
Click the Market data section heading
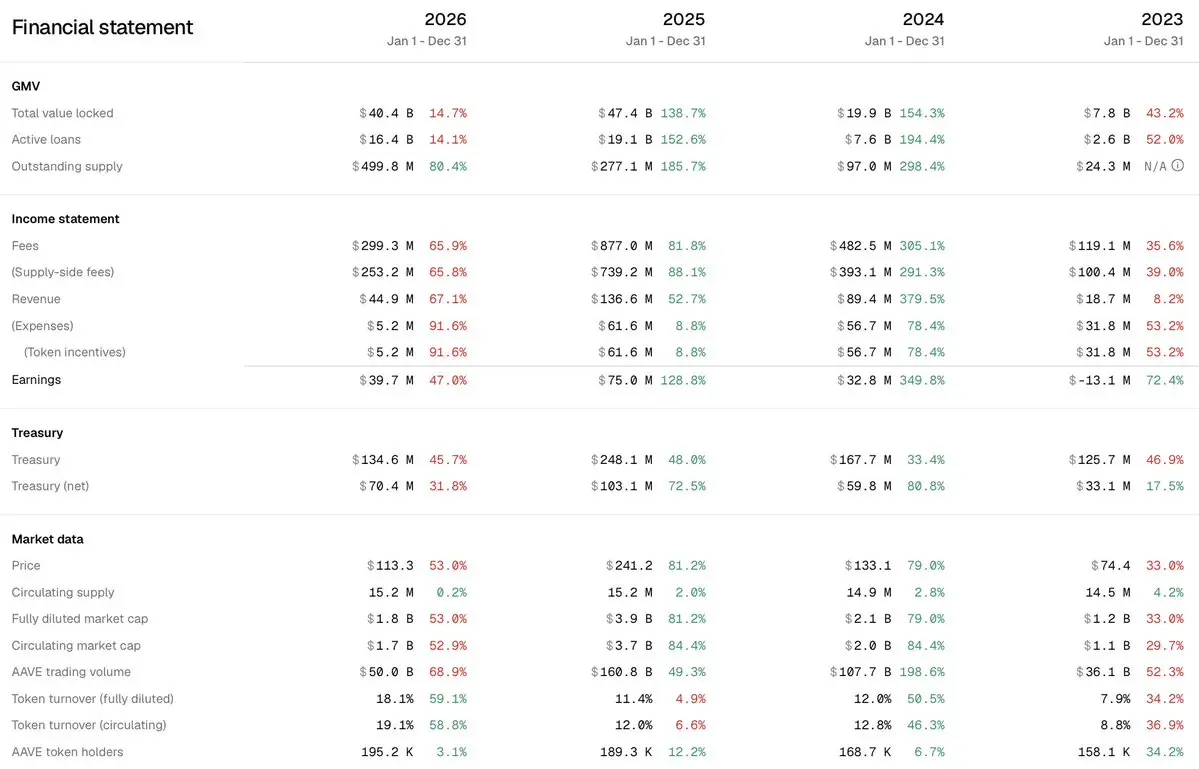[x=47, y=539]
